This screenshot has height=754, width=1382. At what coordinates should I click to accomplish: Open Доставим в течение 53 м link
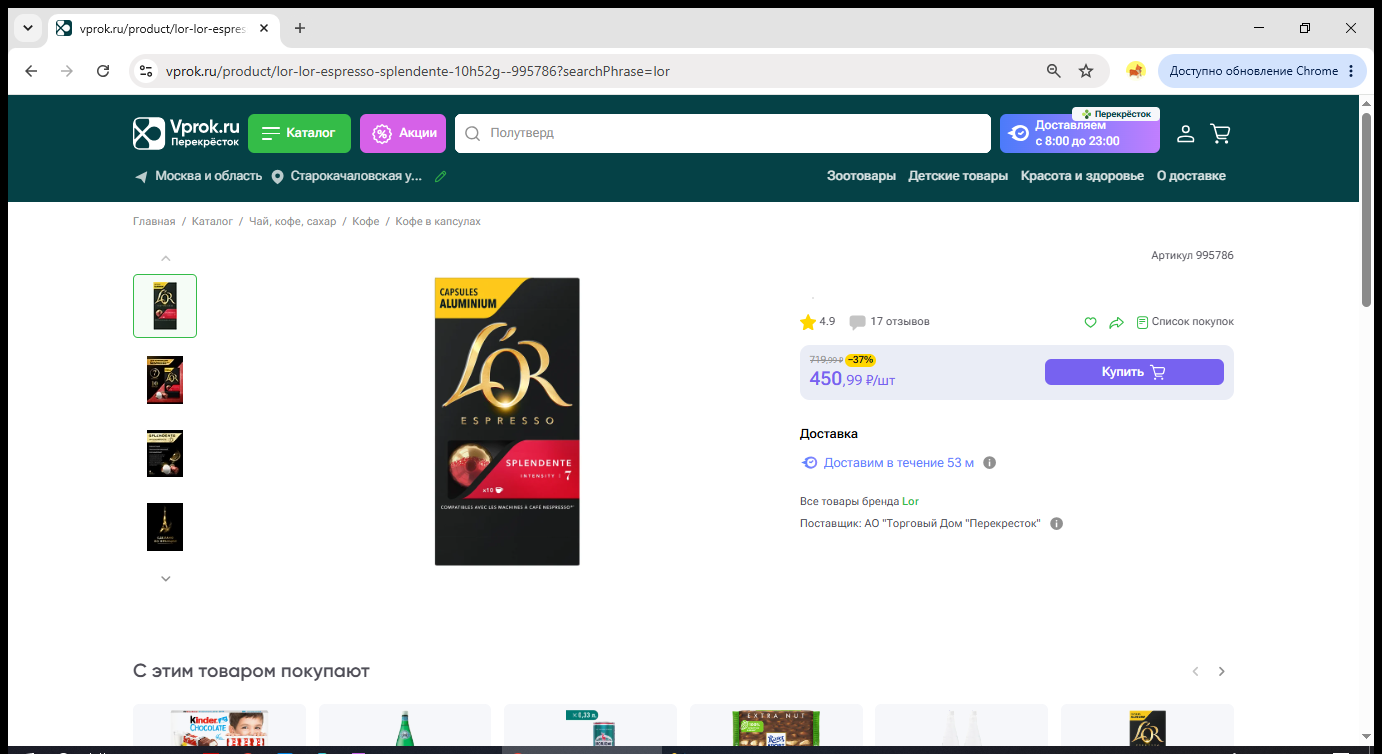tap(899, 463)
